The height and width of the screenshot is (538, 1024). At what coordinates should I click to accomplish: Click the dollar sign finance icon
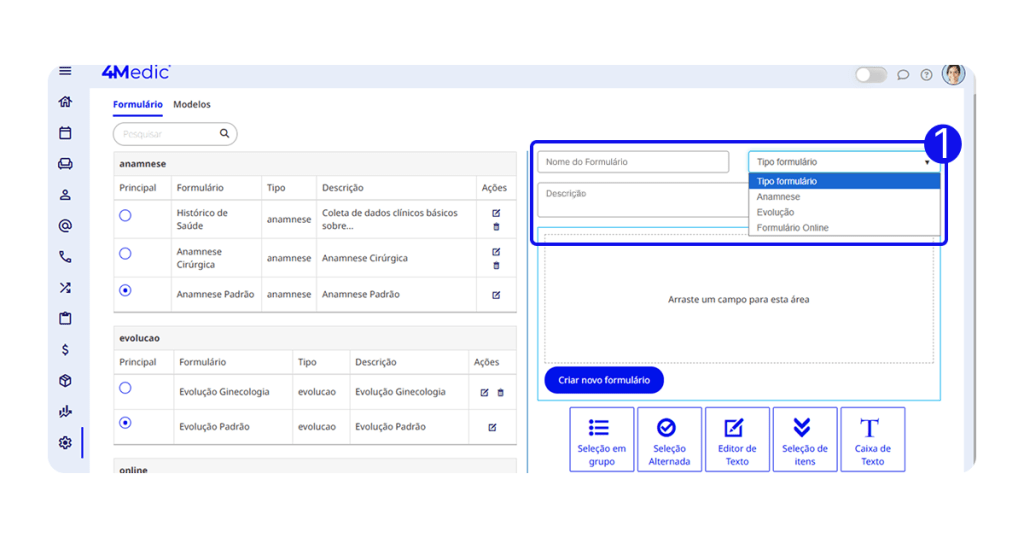[x=65, y=350]
